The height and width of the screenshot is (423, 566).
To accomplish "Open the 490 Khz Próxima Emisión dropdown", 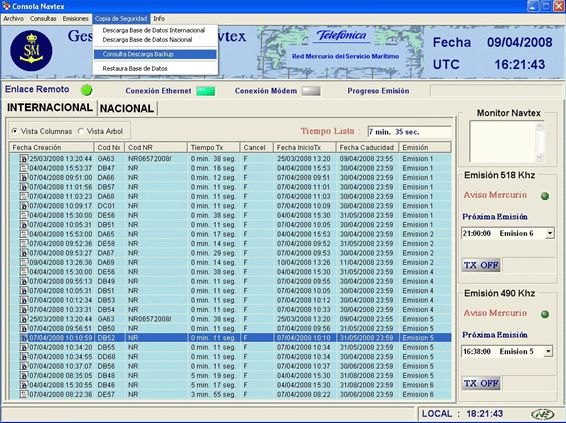I will coord(548,352).
